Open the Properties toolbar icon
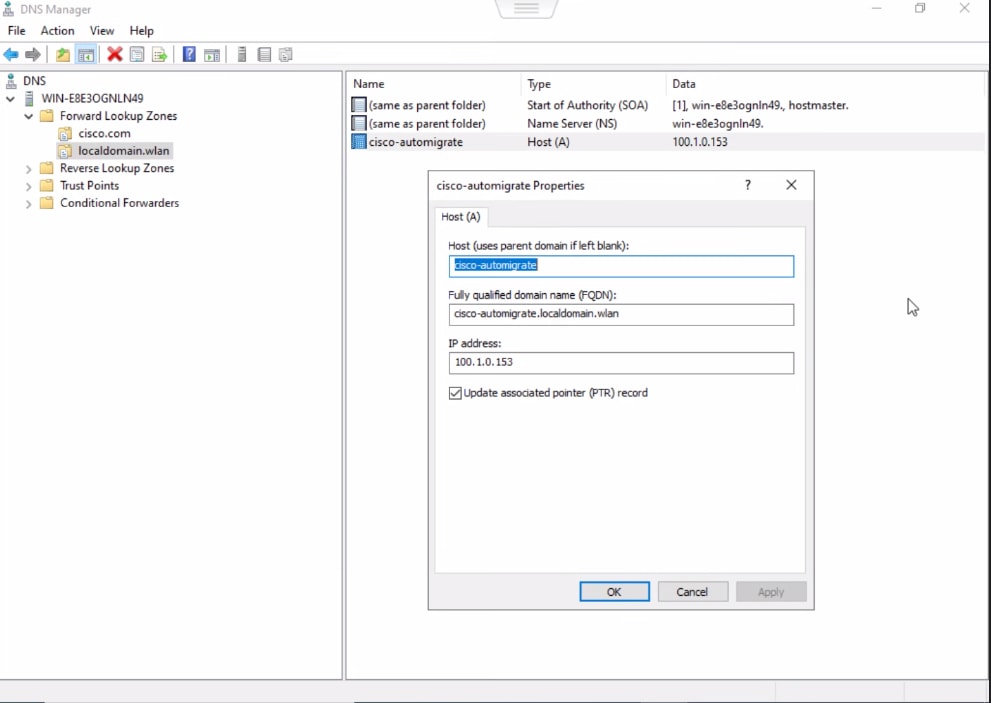This screenshot has width=991, height=703. [x=136, y=54]
